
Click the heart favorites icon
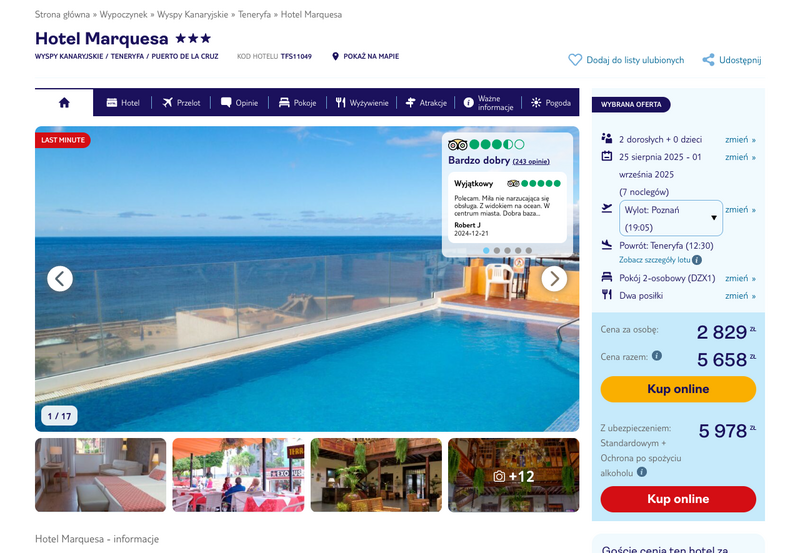(x=575, y=60)
